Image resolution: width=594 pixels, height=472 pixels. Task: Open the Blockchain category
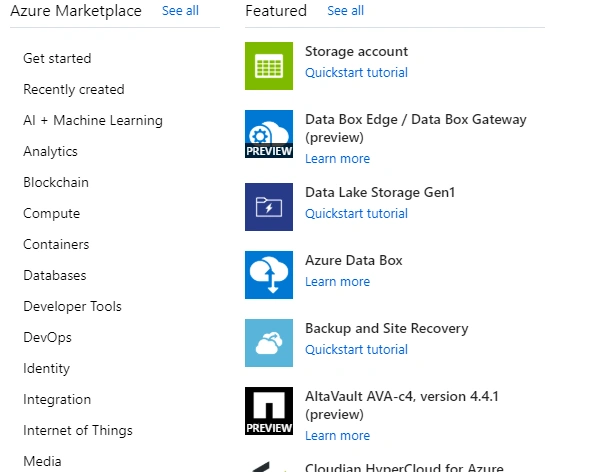pos(56,182)
